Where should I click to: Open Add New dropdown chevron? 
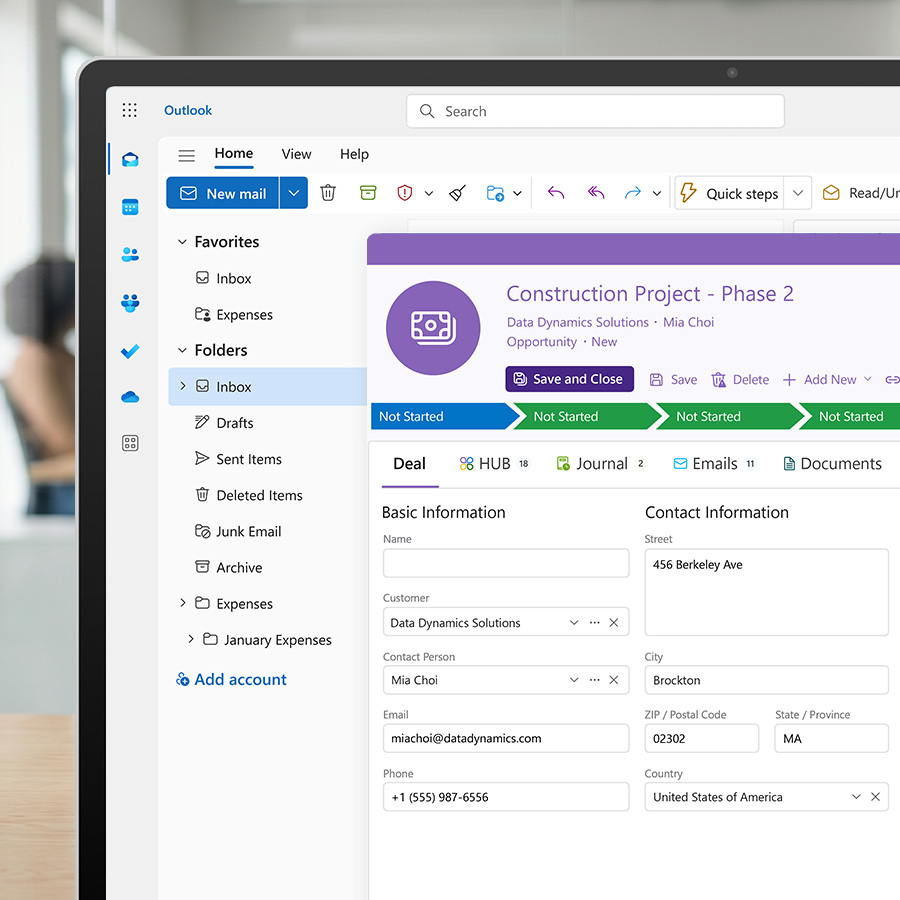pos(868,379)
